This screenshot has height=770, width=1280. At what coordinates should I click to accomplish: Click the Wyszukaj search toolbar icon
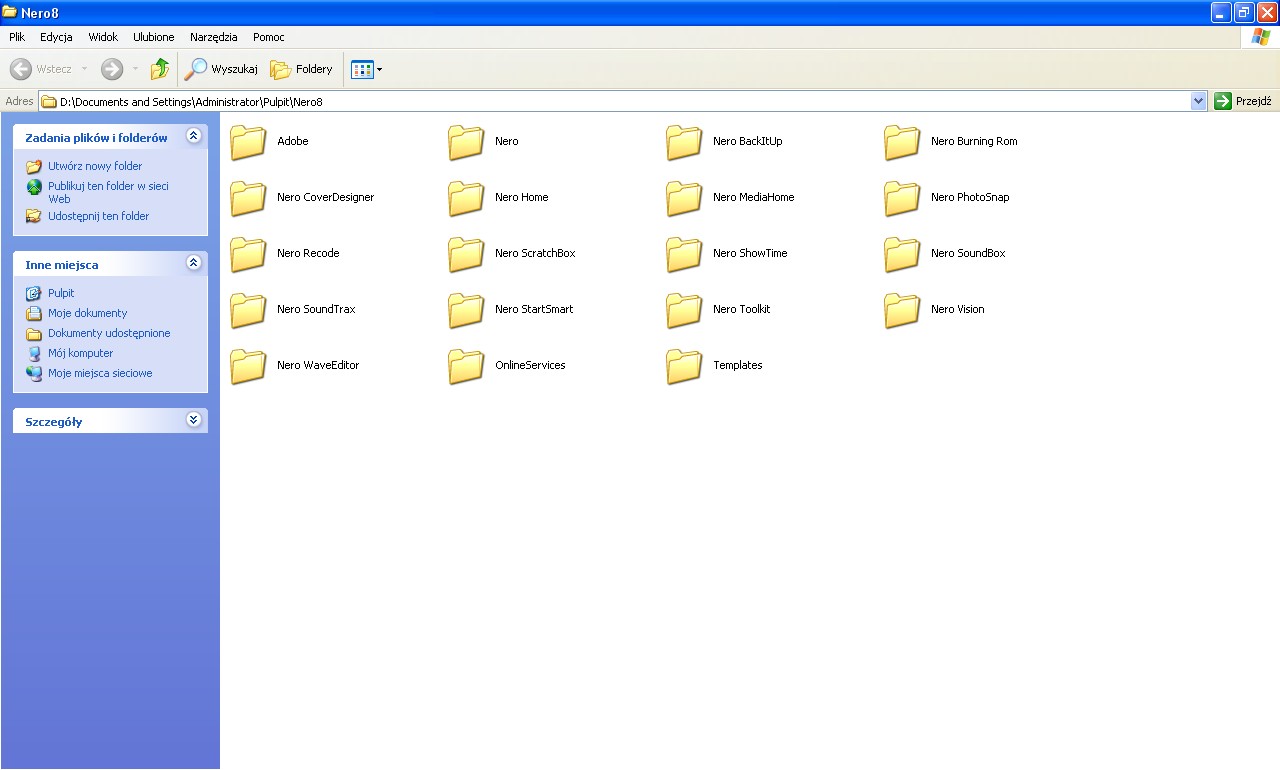[x=220, y=69]
